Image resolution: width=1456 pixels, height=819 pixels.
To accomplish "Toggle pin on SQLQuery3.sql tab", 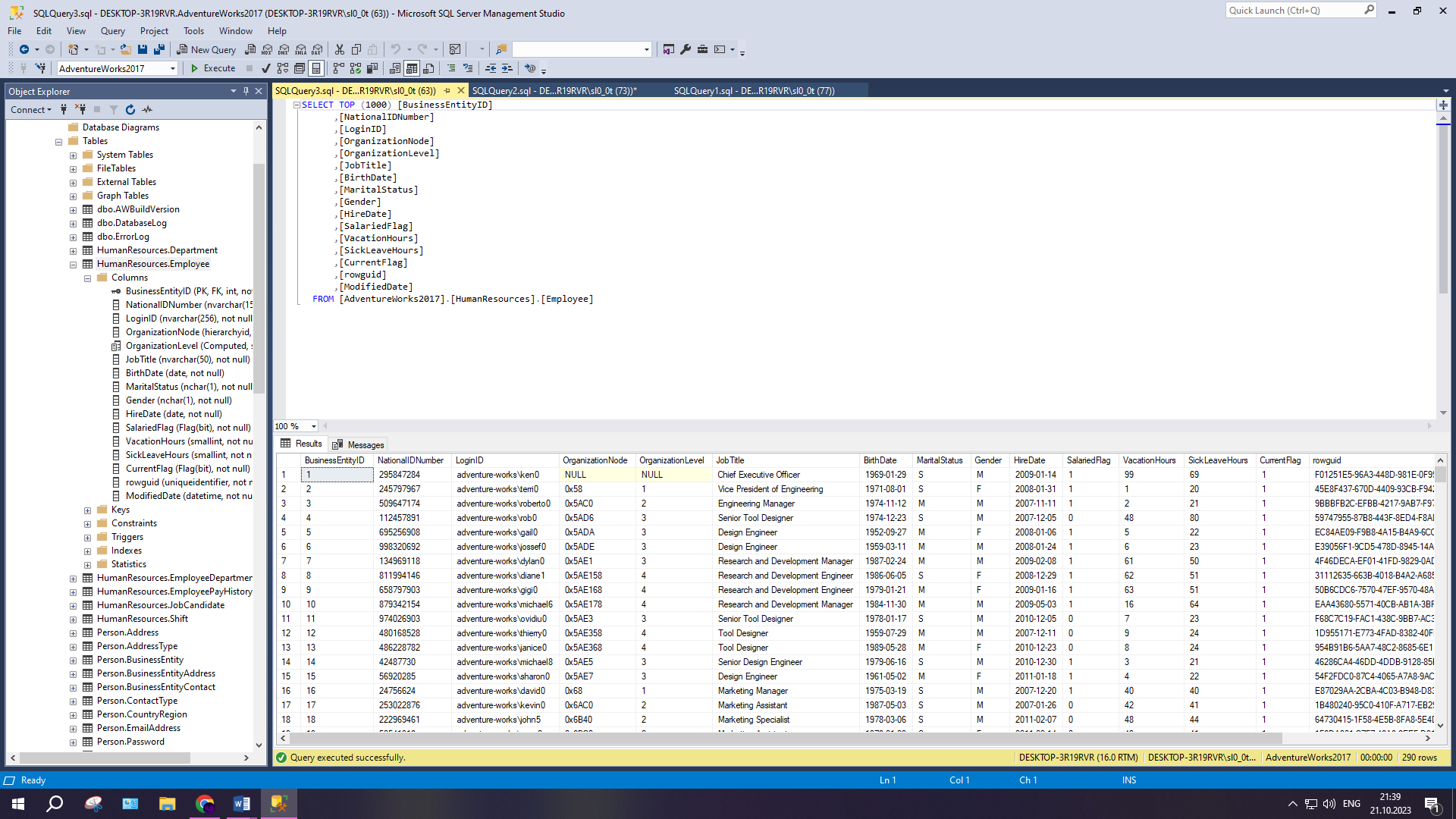I will (447, 91).
